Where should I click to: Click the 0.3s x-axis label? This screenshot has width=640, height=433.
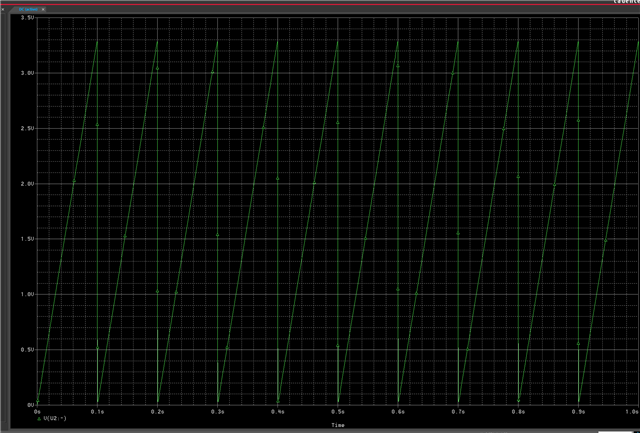(x=218, y=412)
